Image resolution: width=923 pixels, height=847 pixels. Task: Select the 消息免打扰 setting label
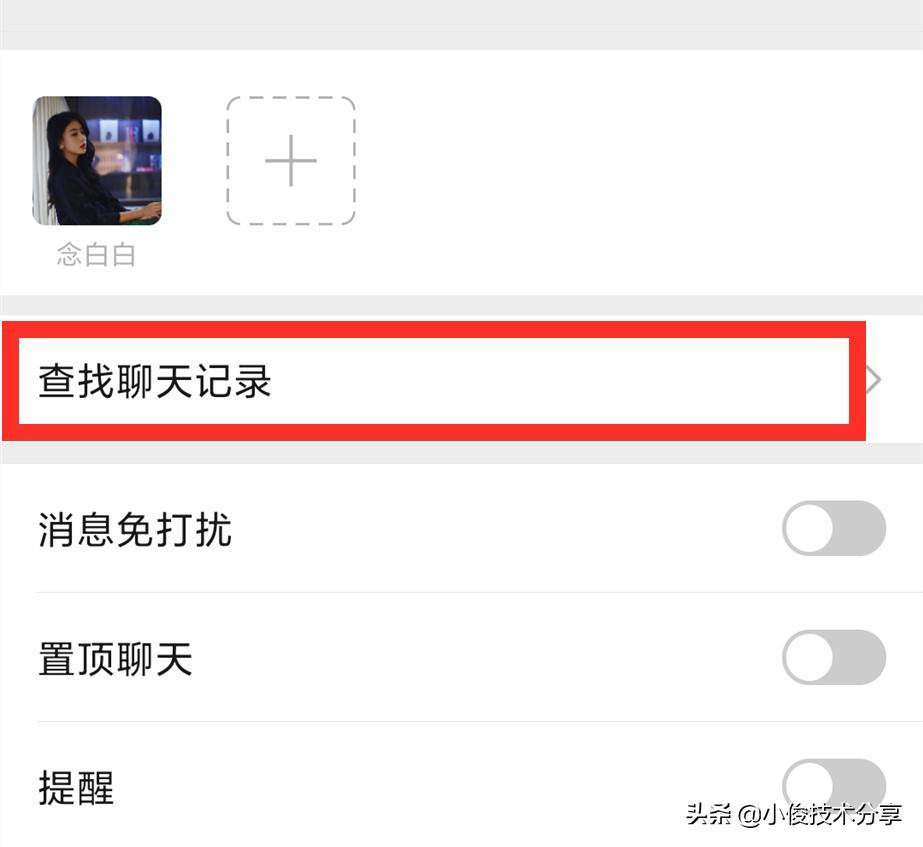point(135,529)
